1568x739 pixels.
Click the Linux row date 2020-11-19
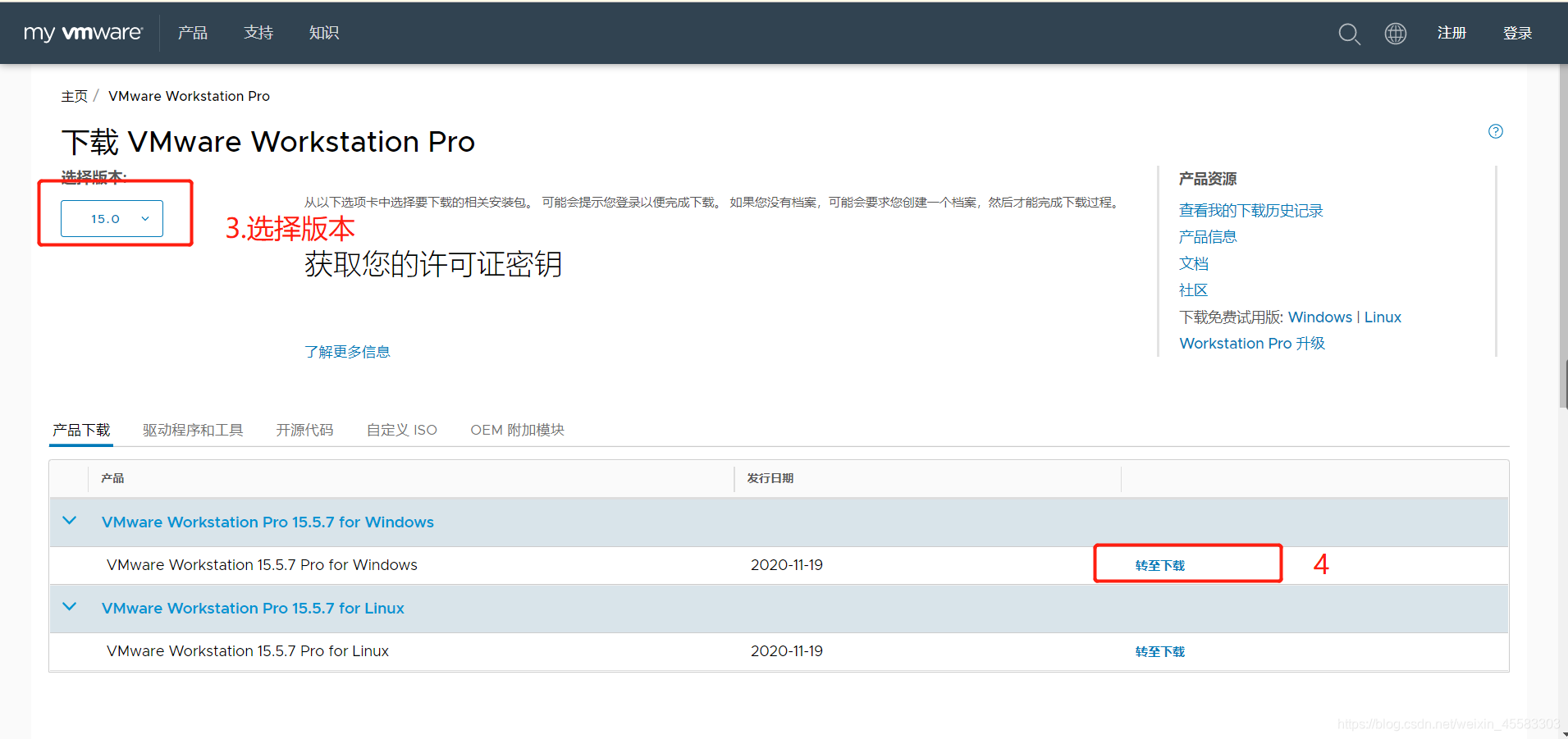pyautogui.click(x=786, y=651)
